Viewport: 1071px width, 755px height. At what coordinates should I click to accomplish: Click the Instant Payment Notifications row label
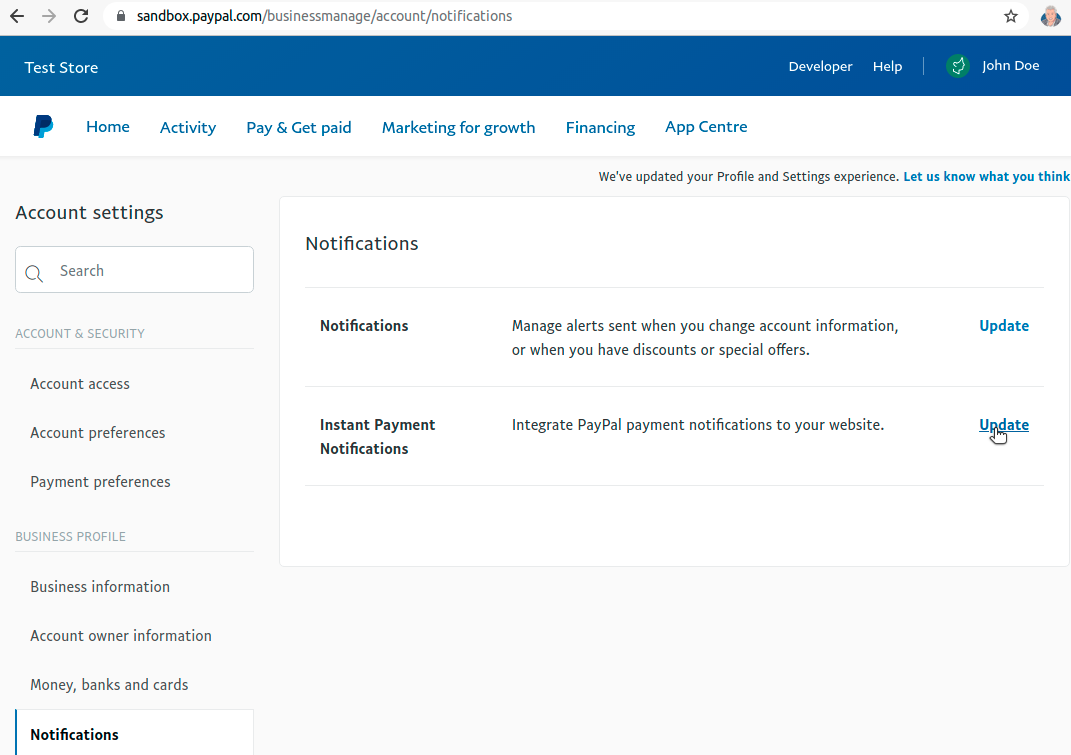pyautogui.click(x=377, y=437)
